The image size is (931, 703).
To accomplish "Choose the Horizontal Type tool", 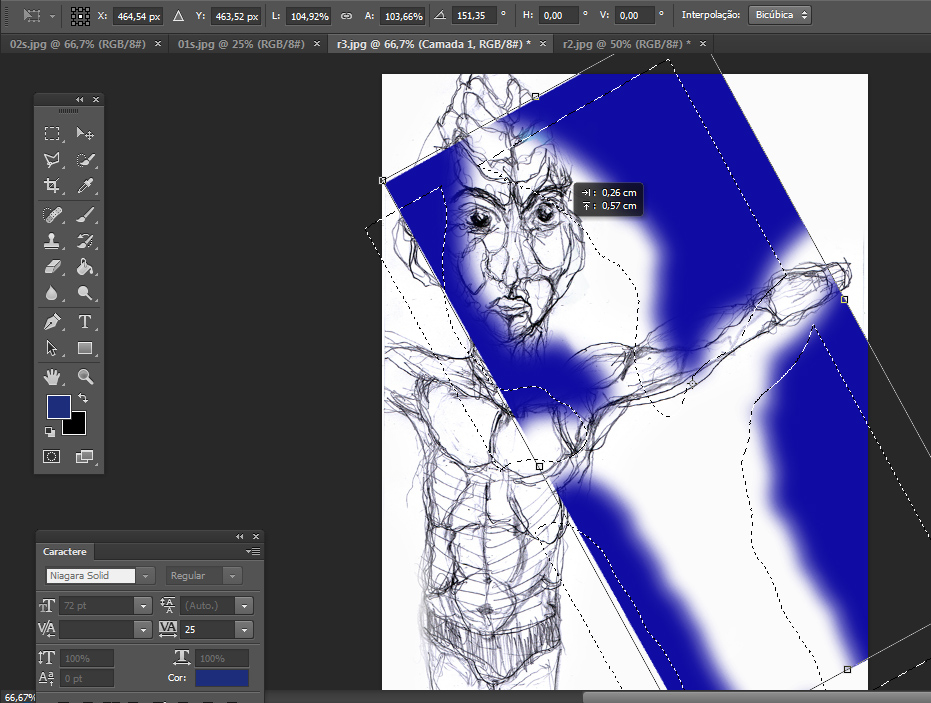I will 86,322.
